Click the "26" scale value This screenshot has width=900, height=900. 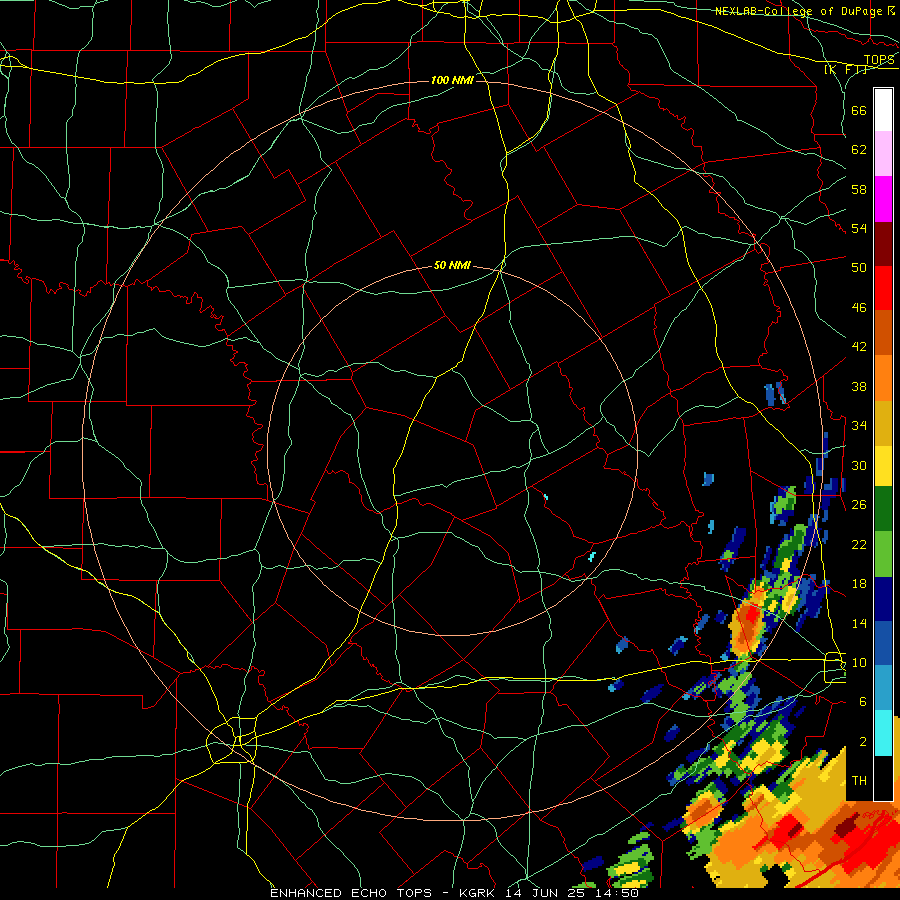tap(859, 505)
